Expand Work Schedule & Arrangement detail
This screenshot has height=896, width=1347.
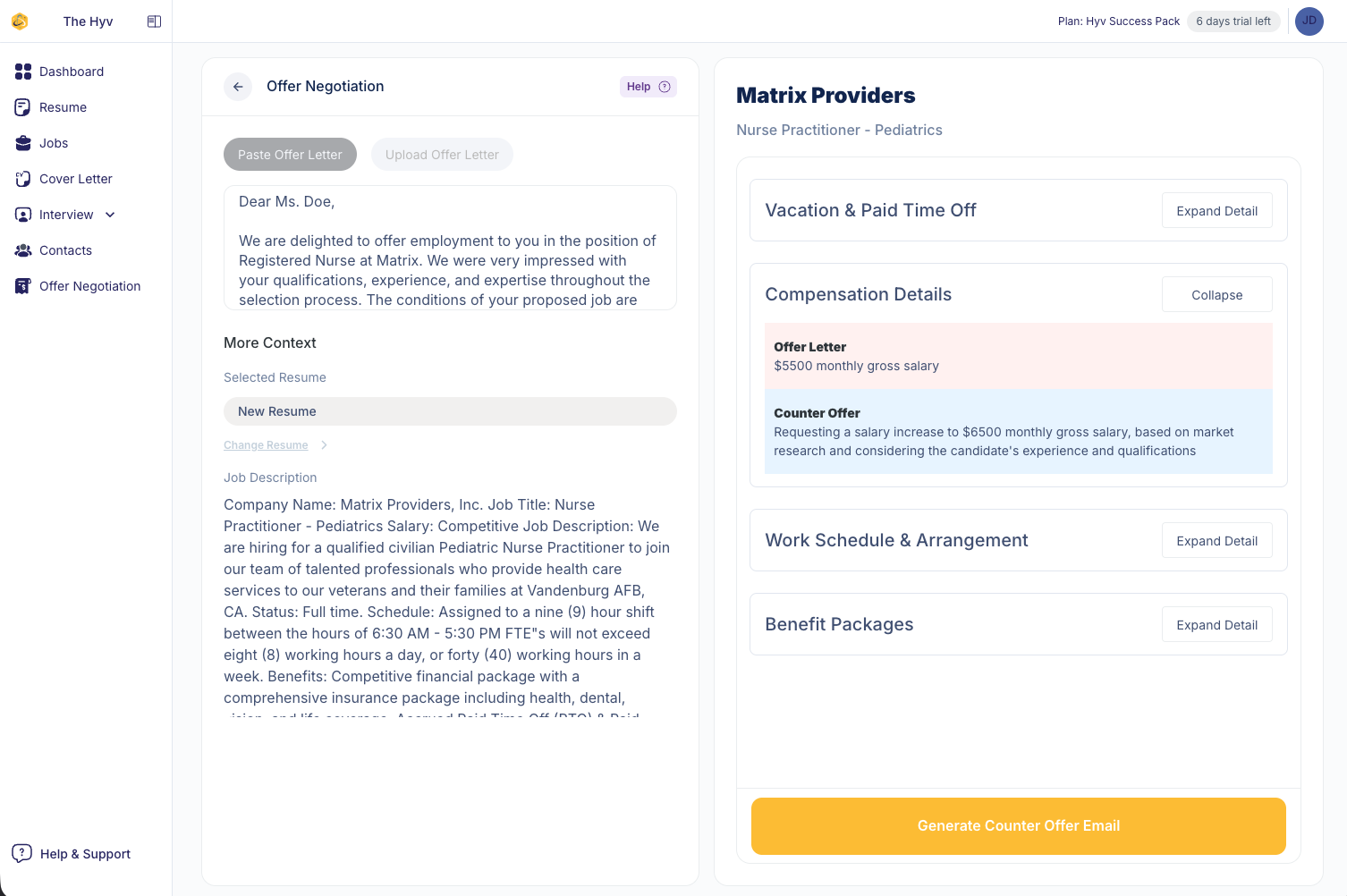click(x=1216, y=541)
